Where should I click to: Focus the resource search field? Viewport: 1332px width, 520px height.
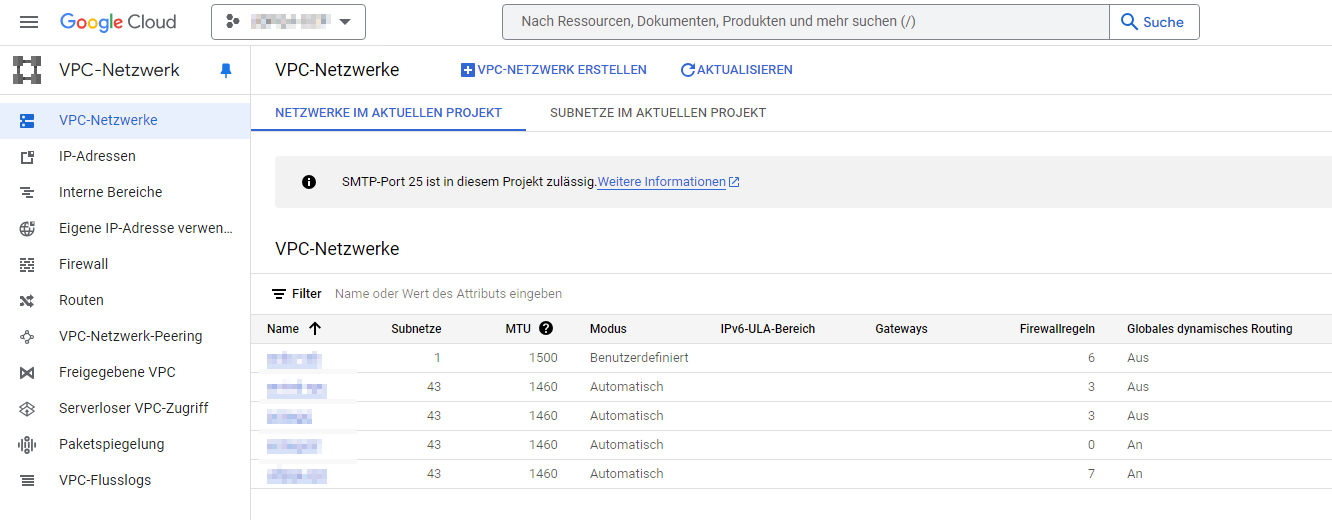806,22
